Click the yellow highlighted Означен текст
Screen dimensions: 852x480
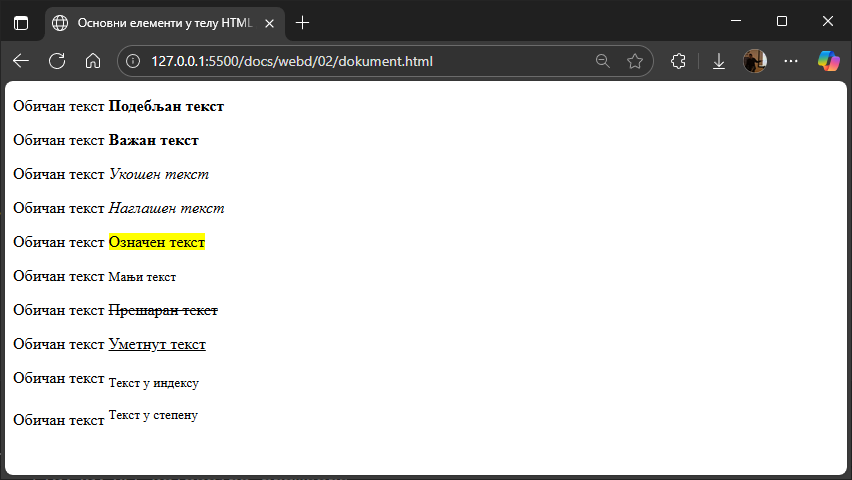tap(156, 242)
